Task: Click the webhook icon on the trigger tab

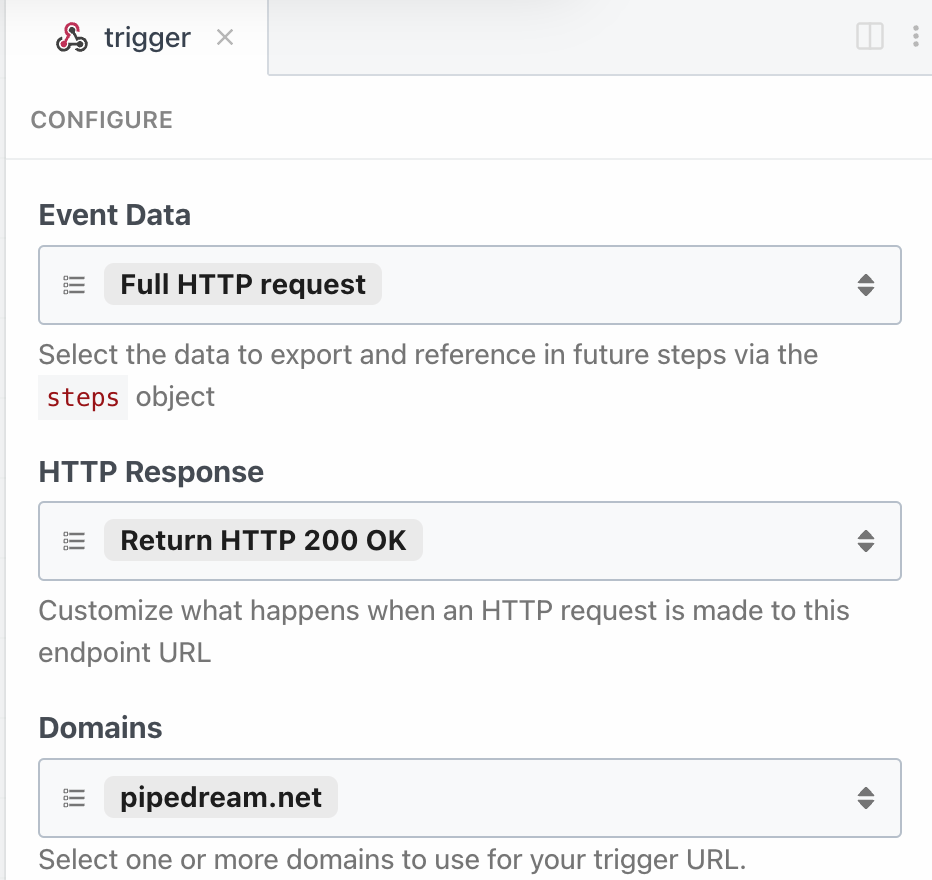Action: click(x=70, y=38)
